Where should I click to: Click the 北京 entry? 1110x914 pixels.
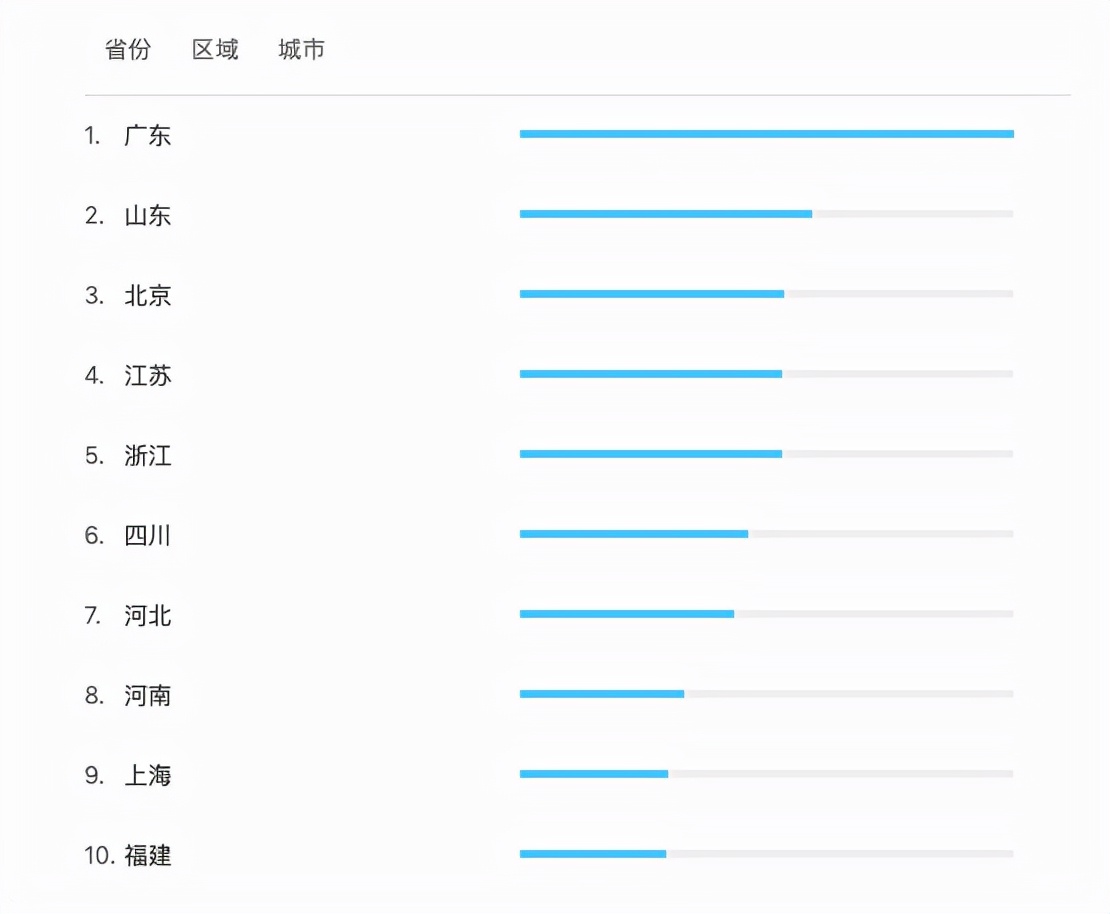click(x=147, y=295)
